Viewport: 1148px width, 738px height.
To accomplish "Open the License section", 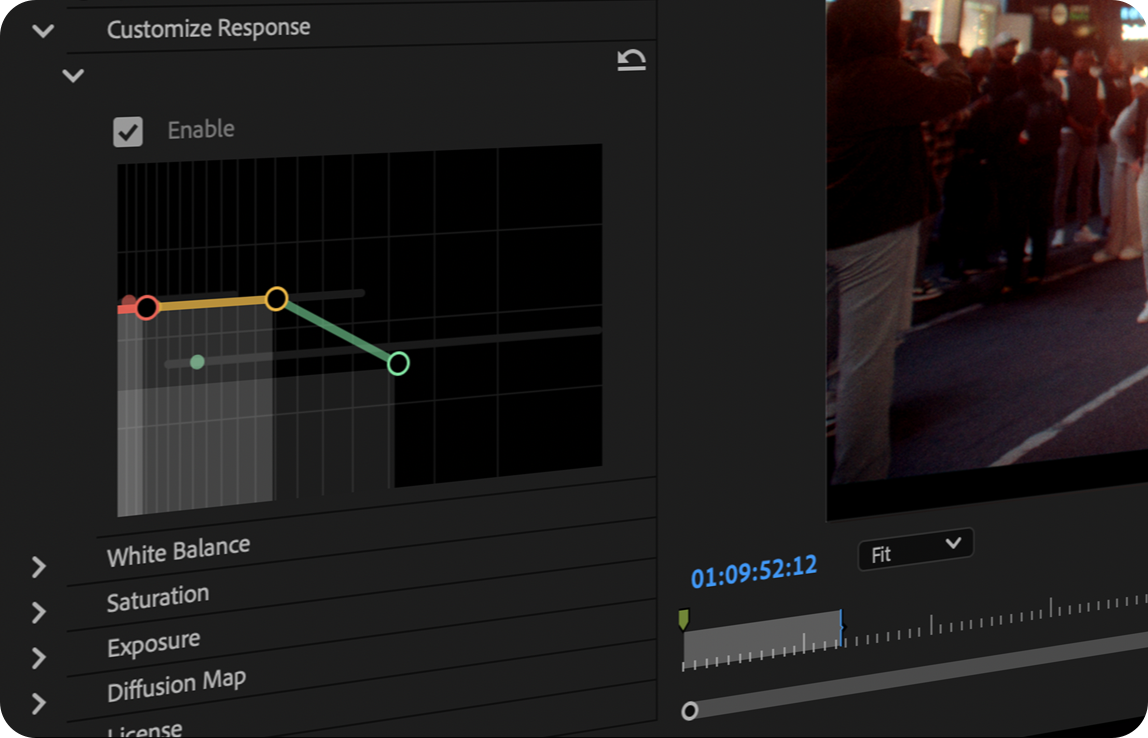I will coord(145,730).
